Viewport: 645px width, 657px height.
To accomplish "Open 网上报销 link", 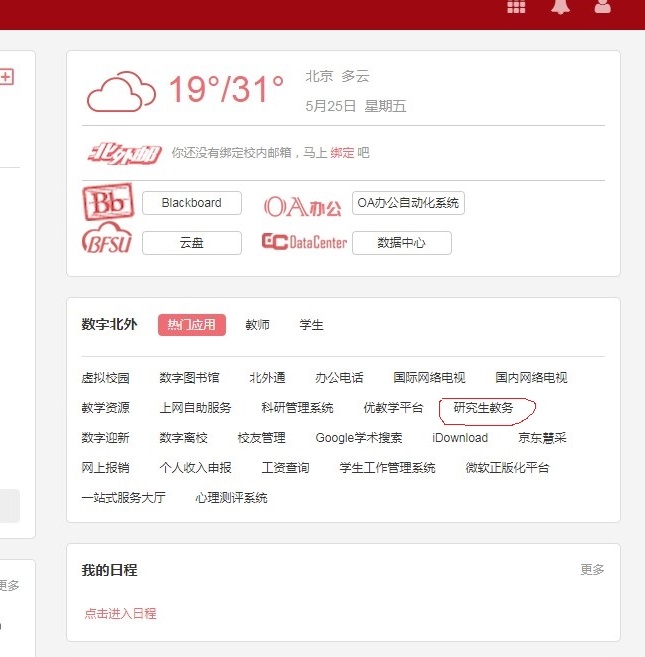I will (106, 468).
